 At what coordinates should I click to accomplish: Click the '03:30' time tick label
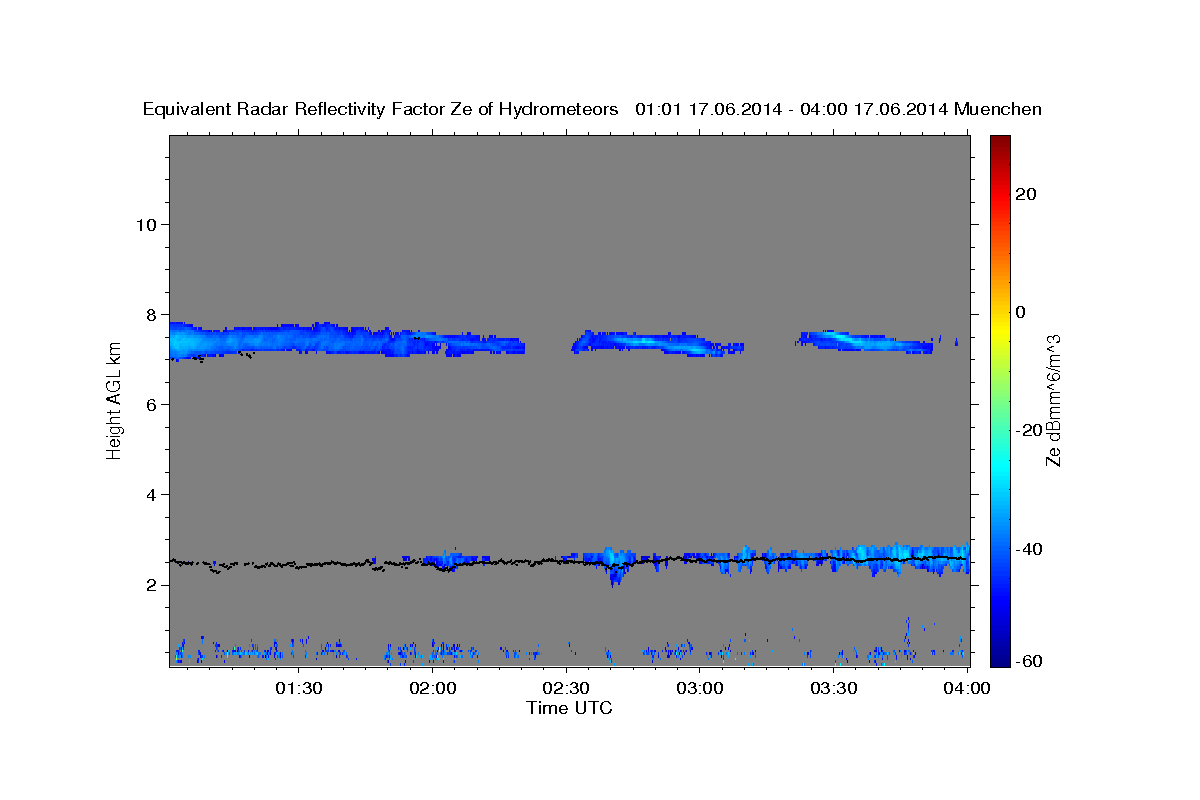point(833,688)
